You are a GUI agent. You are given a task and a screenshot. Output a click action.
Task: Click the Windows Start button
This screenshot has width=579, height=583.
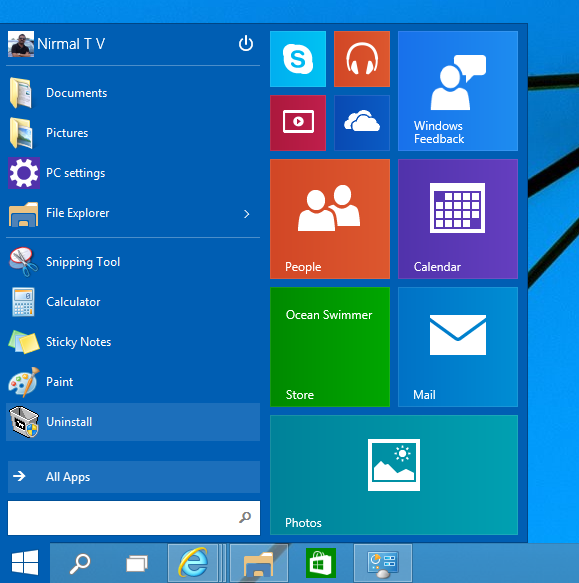tap(25, 563)
